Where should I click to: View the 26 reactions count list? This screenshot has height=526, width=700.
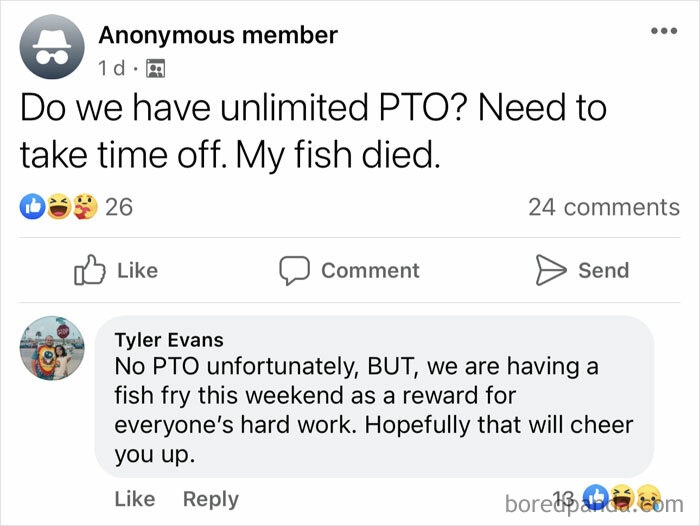point(119,207)
